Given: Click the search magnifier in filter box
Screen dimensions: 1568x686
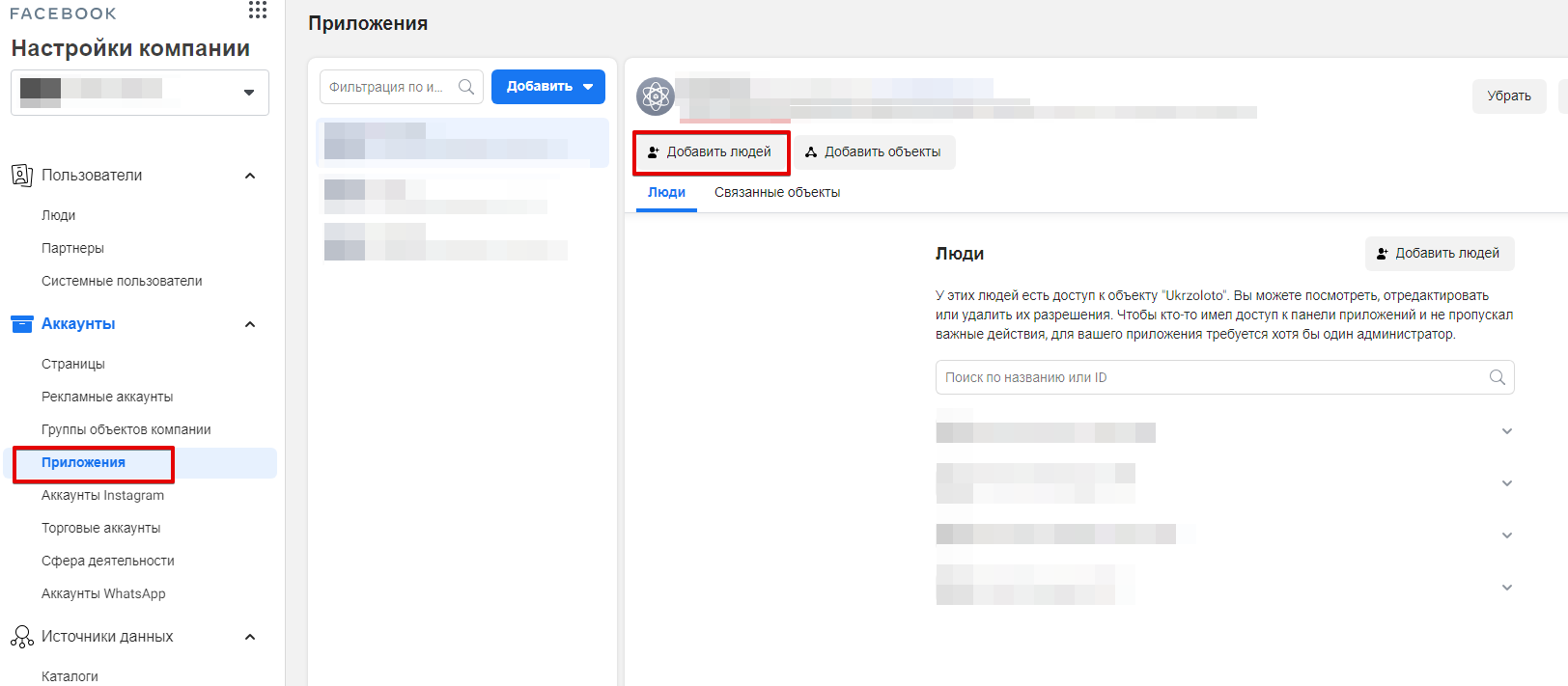Looking at the screenshot, I should coord(466,87).
